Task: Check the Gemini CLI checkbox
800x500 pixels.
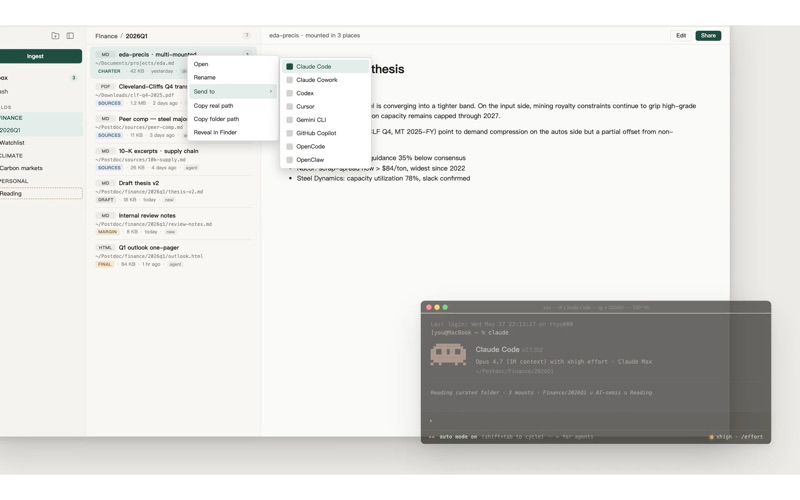Action: click(289, 120)
